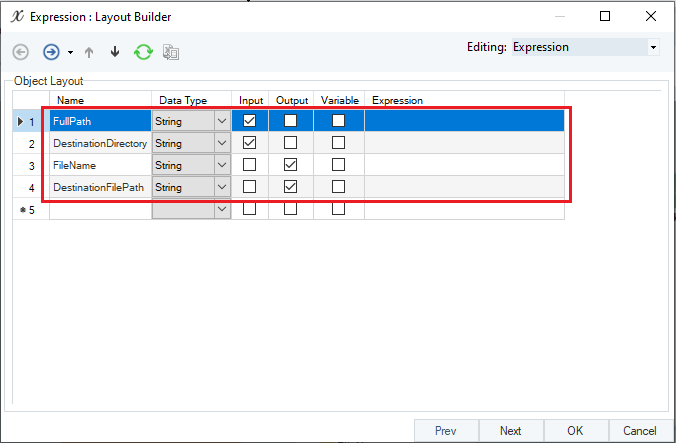
Task: Enable Variable checkbox for DestinationDirectory
Action: 338,143
